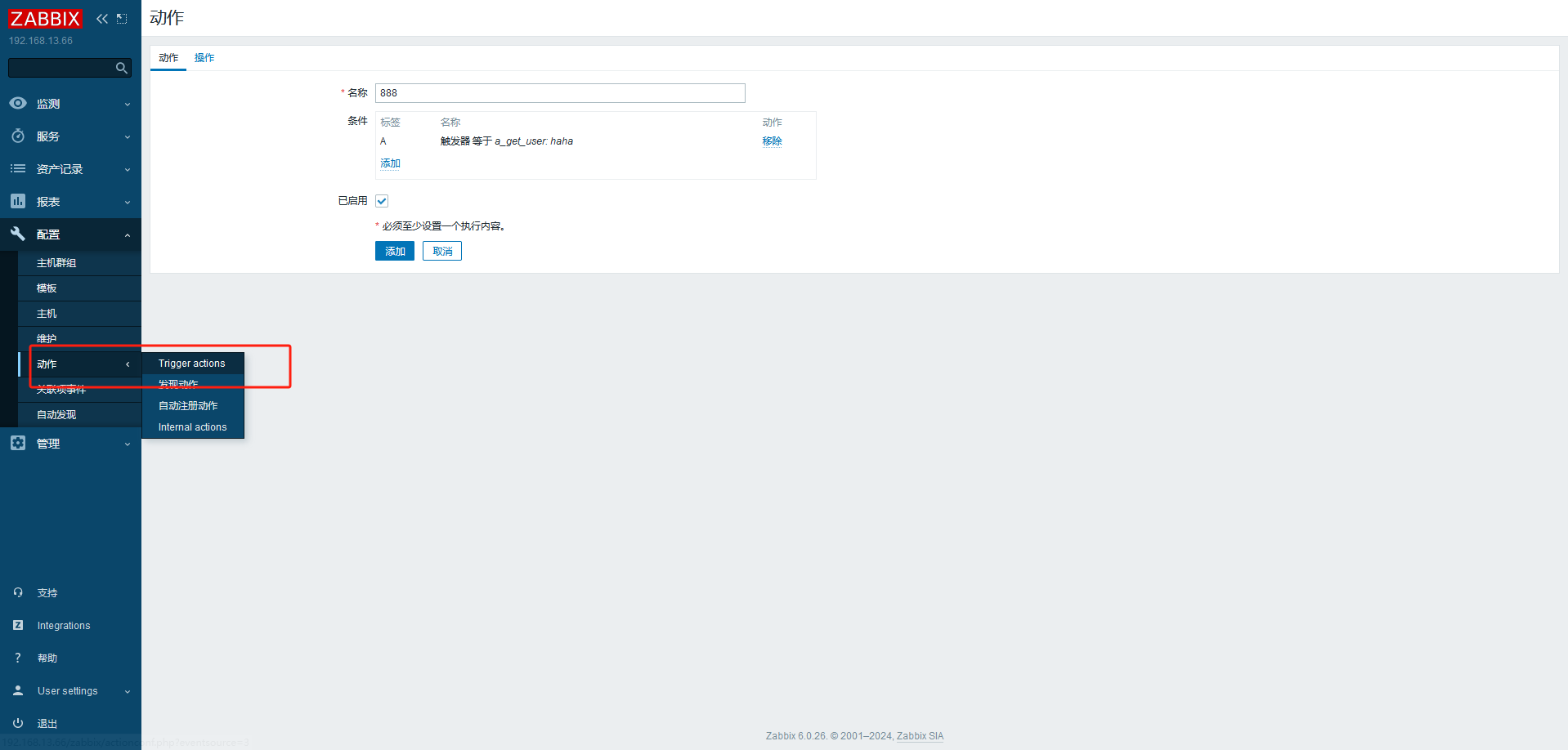Click the blue 添加 submit button
This screenshot has width=1568, height=750.
tap(395, 251)
